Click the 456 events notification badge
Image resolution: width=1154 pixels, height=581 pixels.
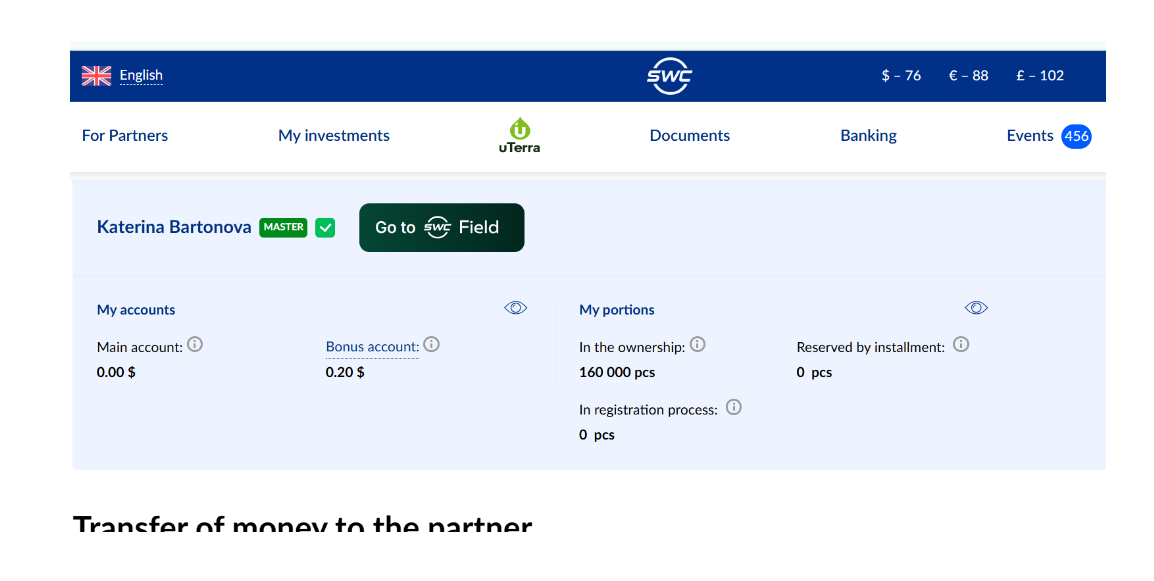click(1076, 136)
